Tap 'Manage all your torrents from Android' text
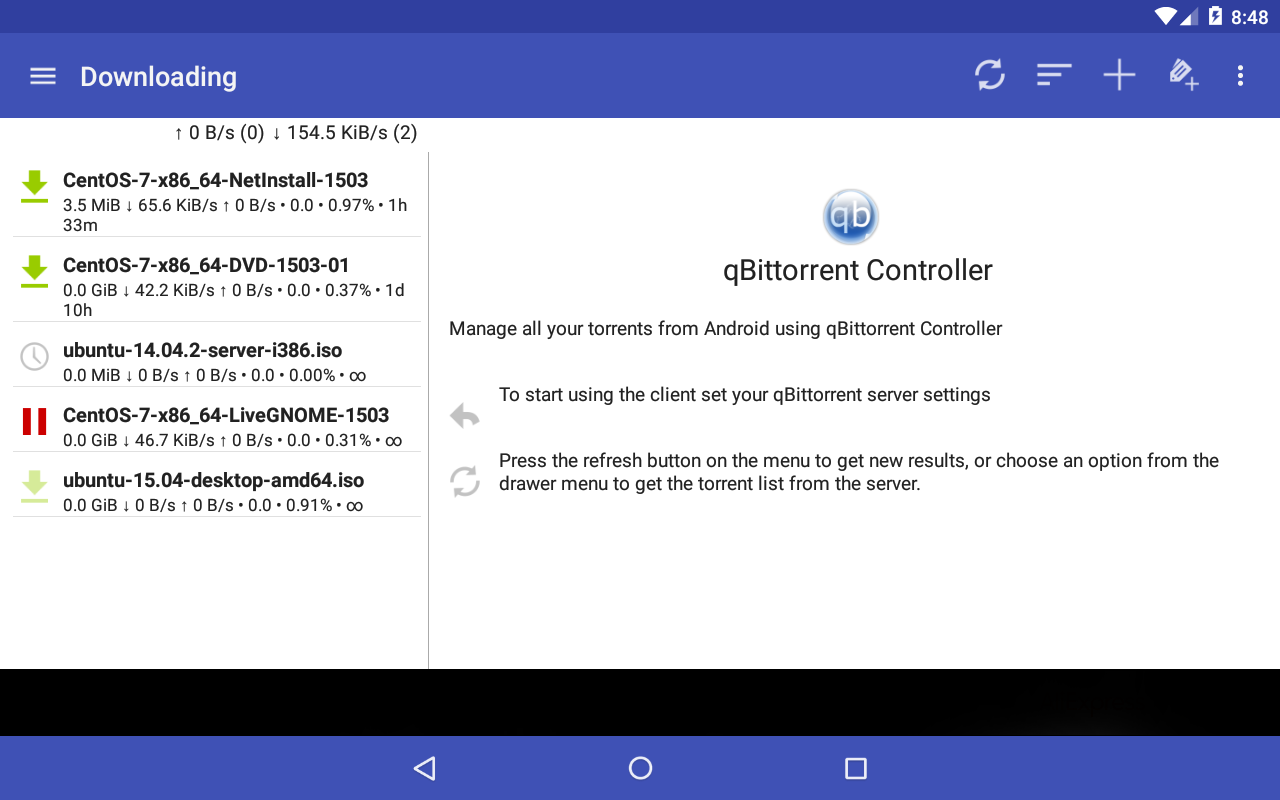Screen dimensions: 1280x800 click(x=725, y=329)
